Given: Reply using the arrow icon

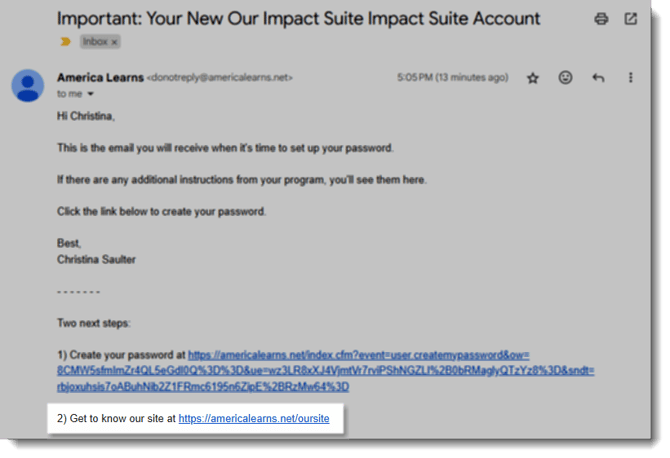Looking at the screenshot, I should click(x=598, y=78).
